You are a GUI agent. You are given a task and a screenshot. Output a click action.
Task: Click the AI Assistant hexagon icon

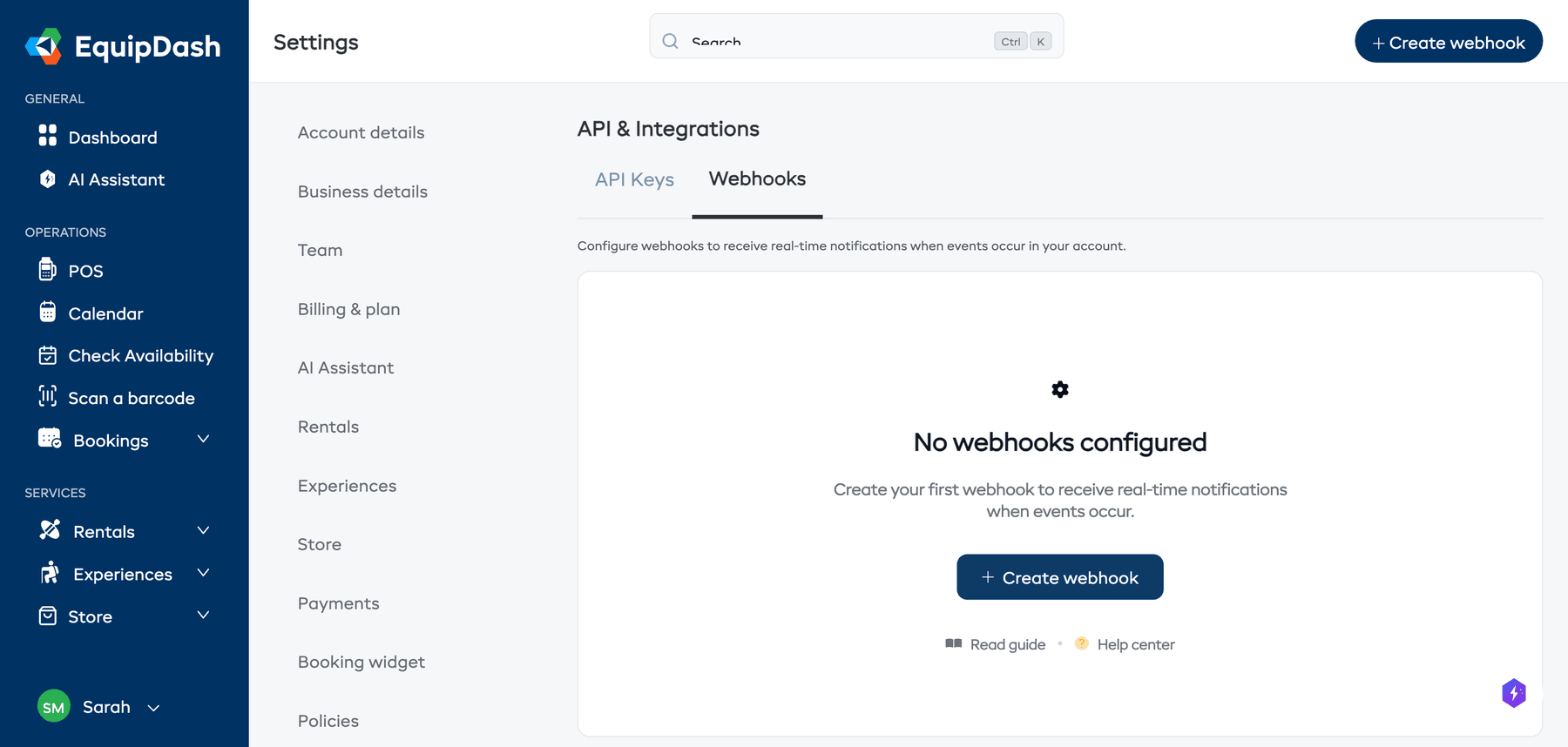point(48,178)
